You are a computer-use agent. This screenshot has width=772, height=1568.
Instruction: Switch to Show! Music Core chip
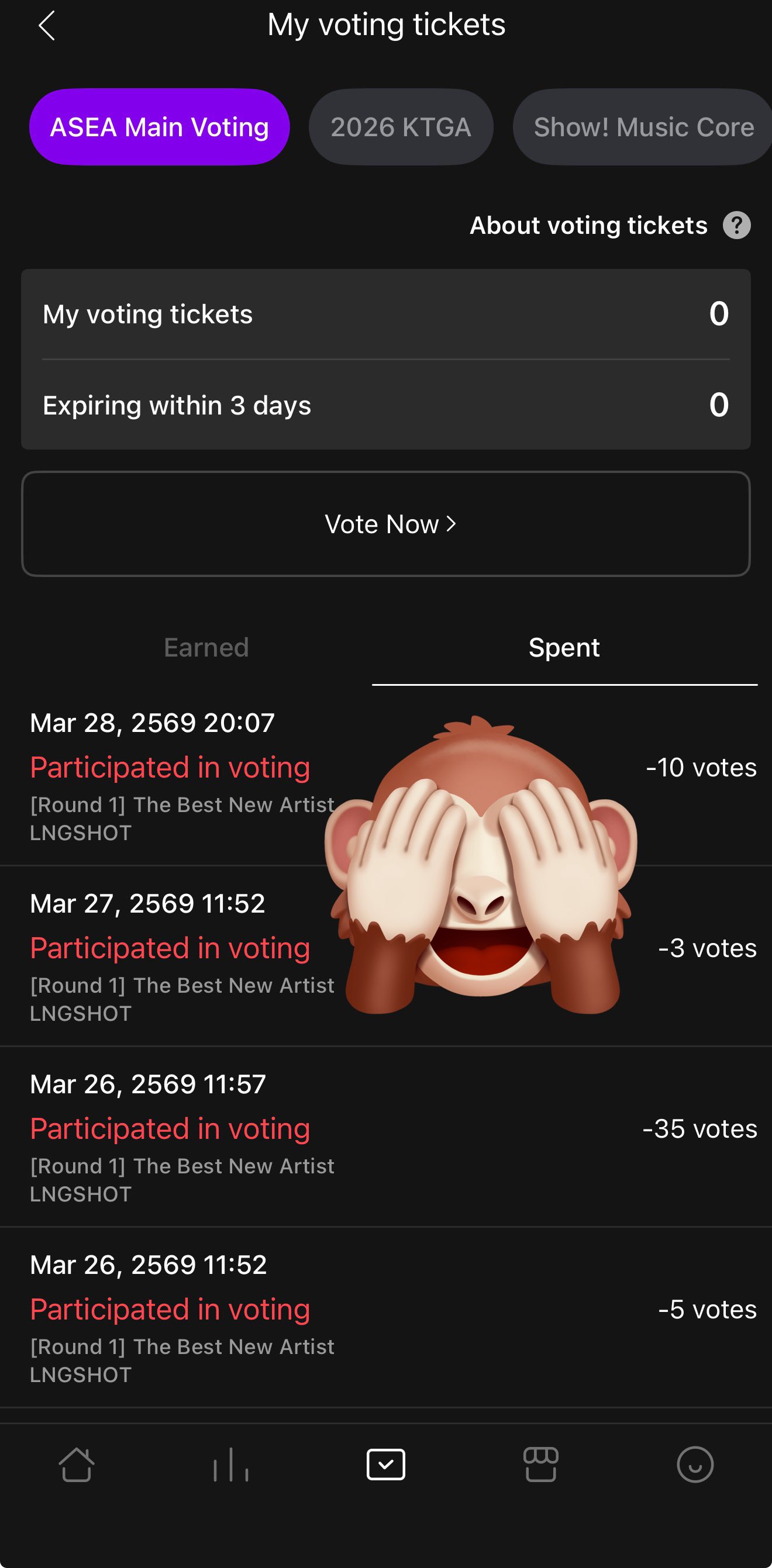[643, 127]
